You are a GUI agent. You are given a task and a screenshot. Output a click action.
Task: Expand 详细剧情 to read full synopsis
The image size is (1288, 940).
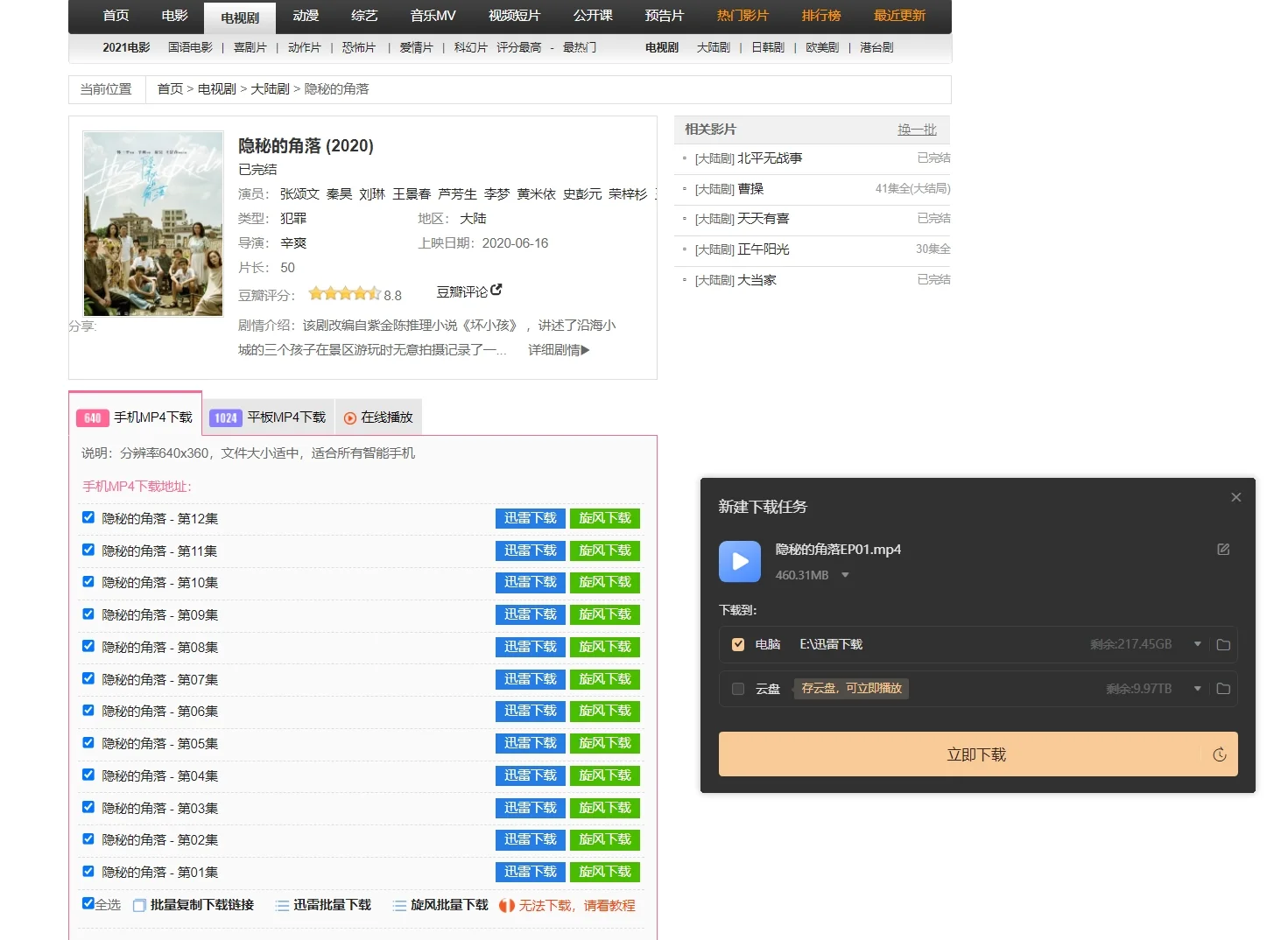coord(559,350)
